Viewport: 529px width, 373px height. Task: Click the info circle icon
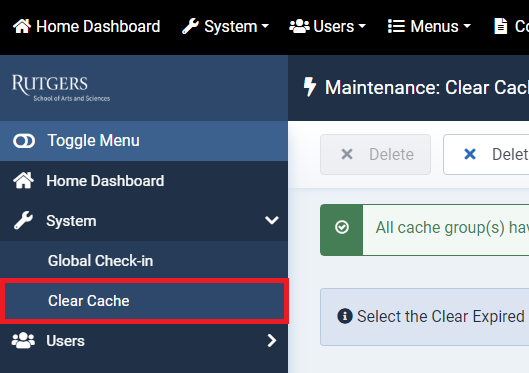(x=345, y=316)
